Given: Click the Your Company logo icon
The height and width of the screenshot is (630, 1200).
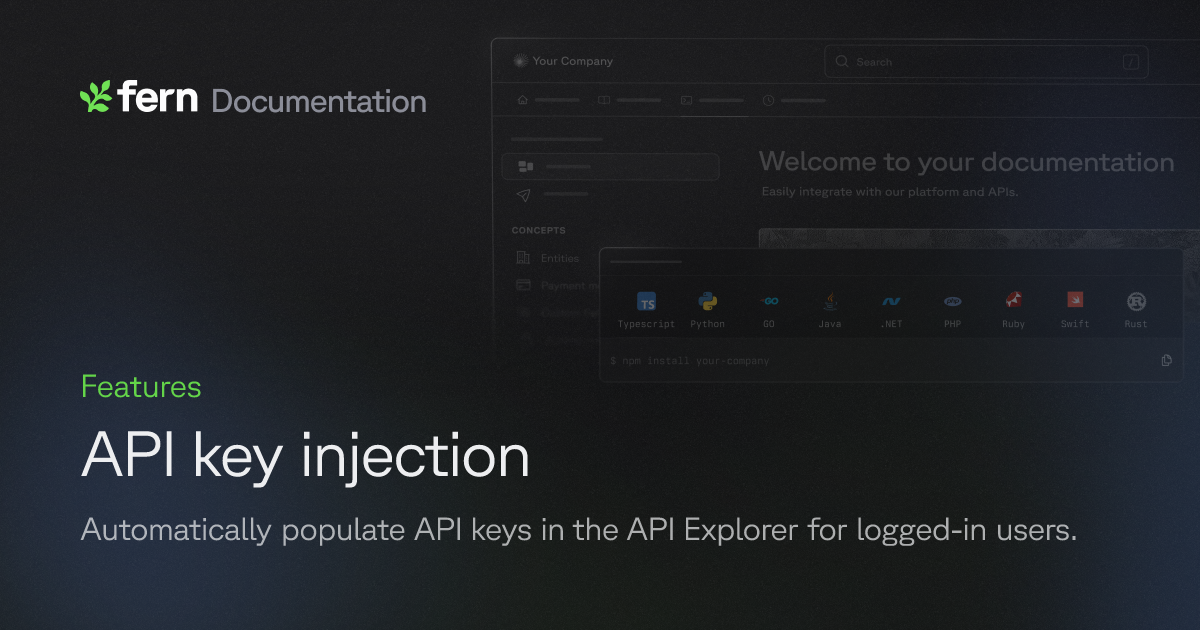Looking at the screenshot, I should (520, 61).
